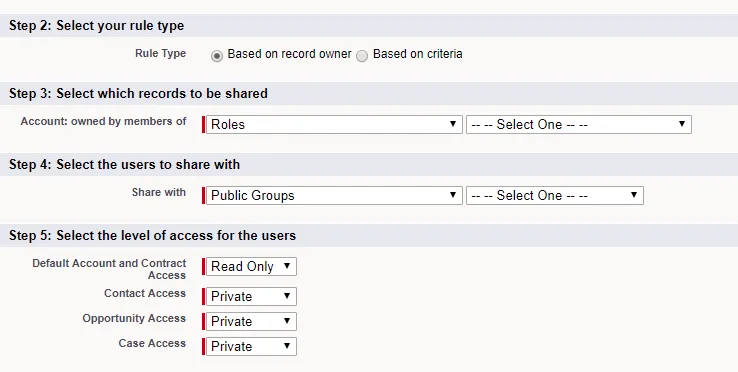The image size is (738, 372).
Task: Open the Public Groups share-with dropdown
Action: tap(334, 195)
